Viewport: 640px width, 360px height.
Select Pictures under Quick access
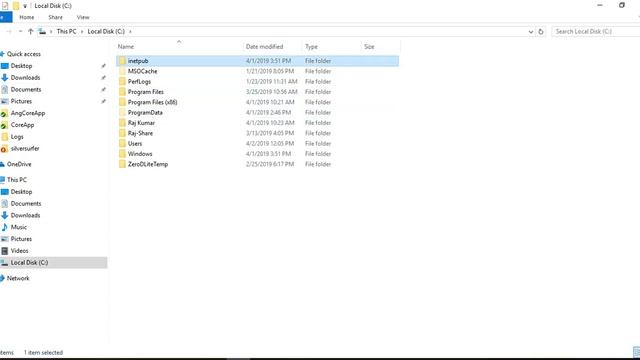(21, 101)
